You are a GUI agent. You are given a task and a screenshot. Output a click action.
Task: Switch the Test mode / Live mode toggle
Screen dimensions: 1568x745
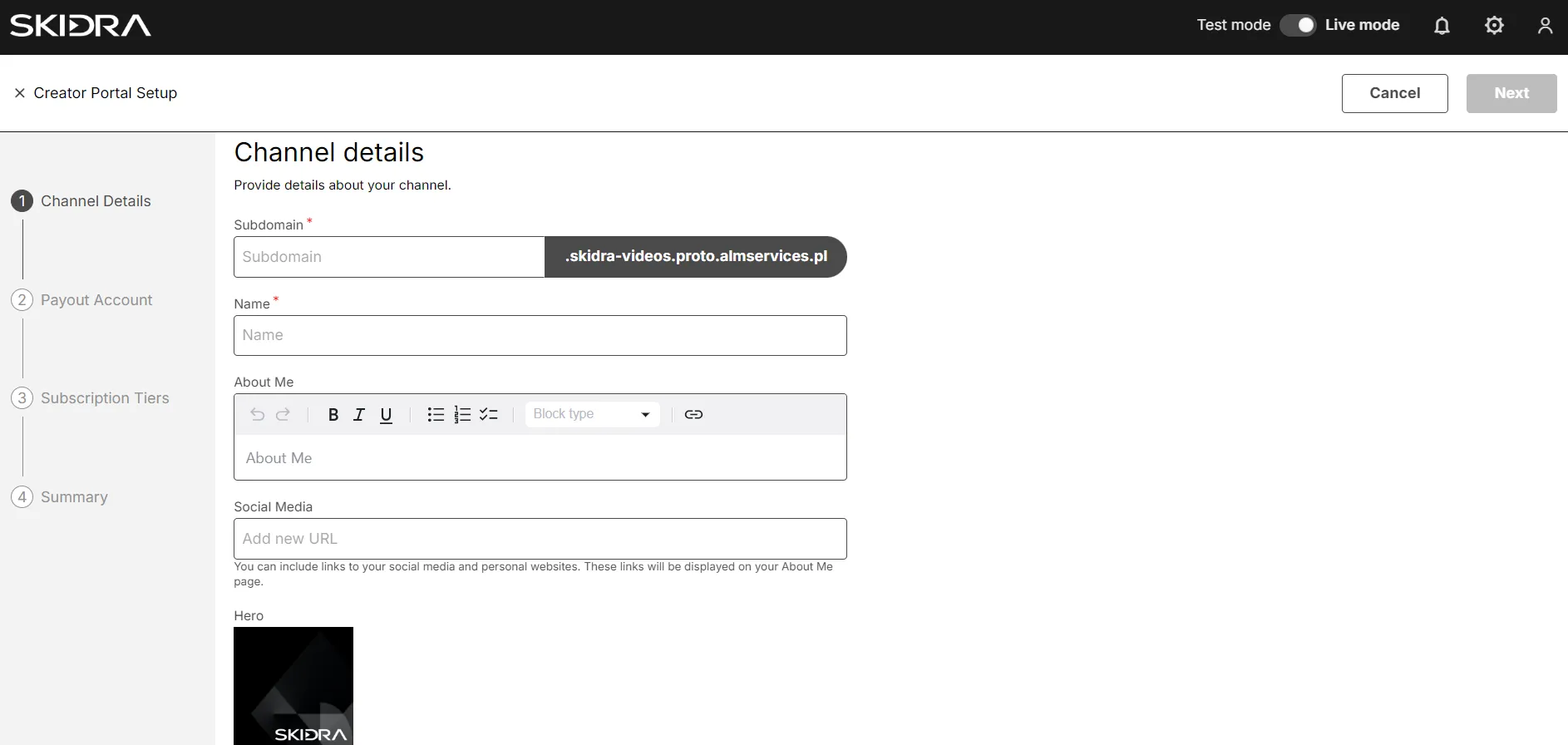click(x=1298, y=26)
